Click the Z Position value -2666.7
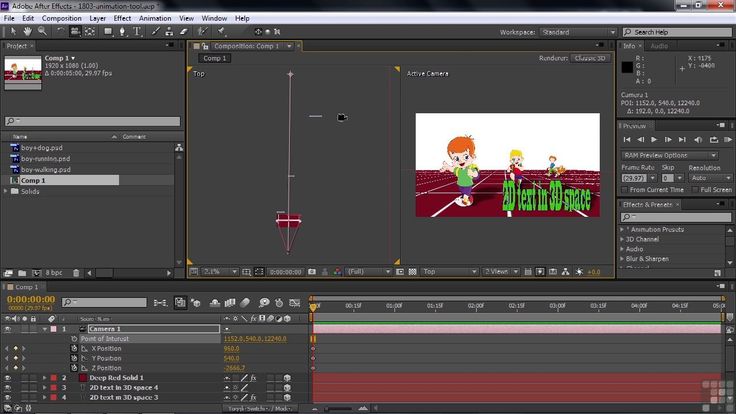 click(x=234, y=368)
